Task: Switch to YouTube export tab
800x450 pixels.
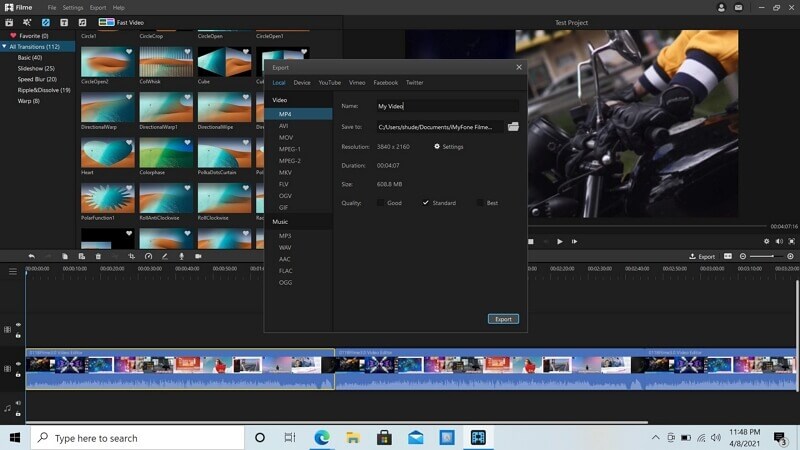Action: click(x=330, y=82)
